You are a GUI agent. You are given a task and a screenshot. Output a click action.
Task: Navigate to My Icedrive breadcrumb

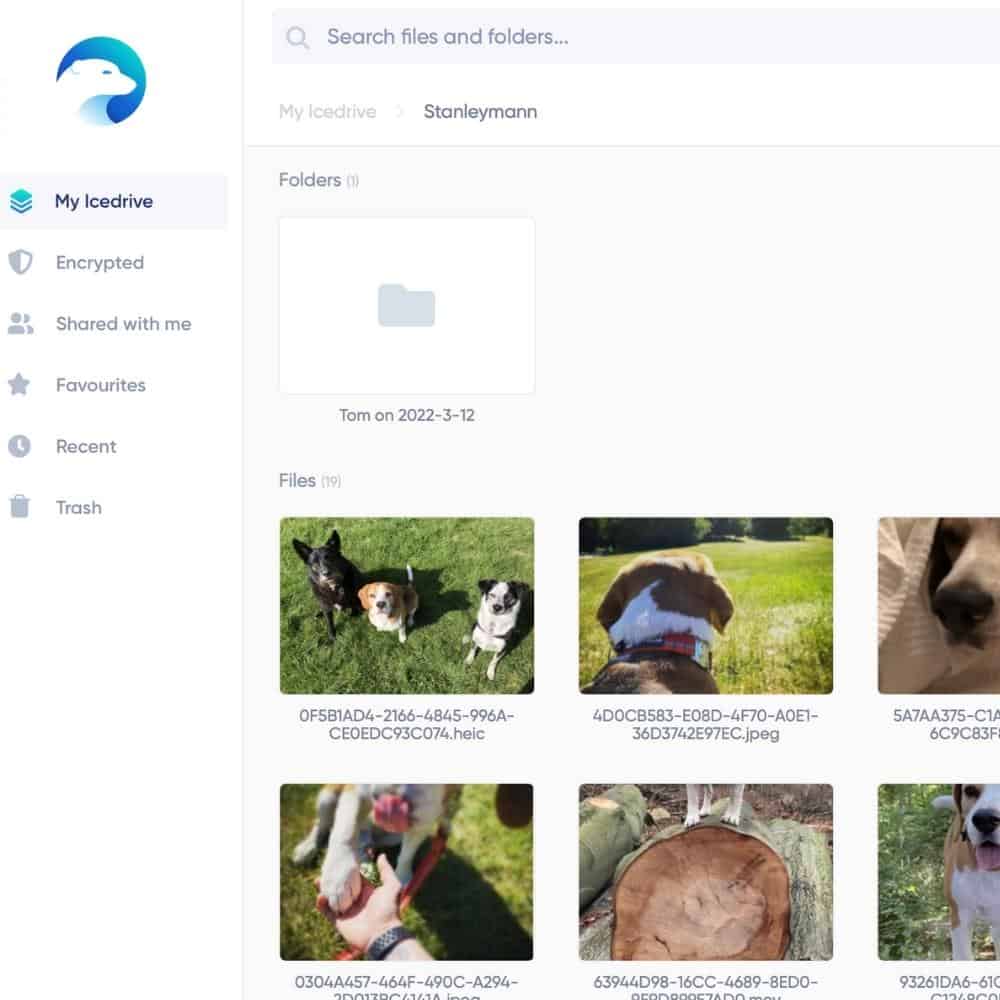(327, 112)
